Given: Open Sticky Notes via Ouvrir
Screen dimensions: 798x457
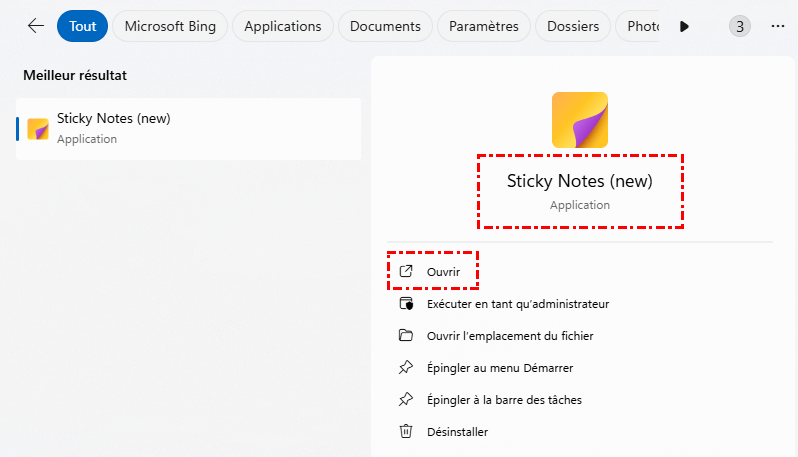Looking at the screenshot, I should 443,271.
